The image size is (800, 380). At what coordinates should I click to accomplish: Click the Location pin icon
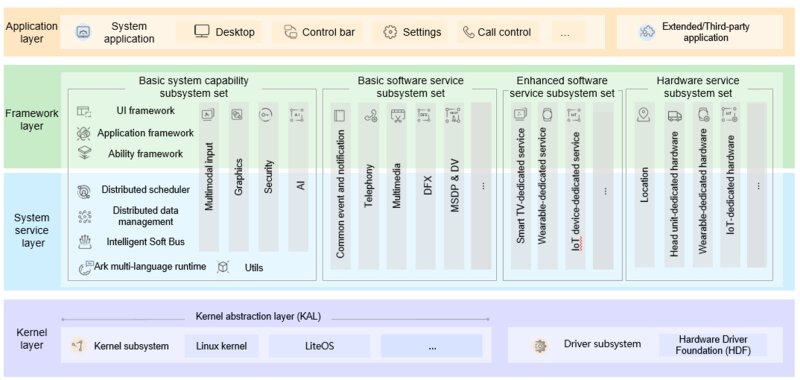click(643, 115)
